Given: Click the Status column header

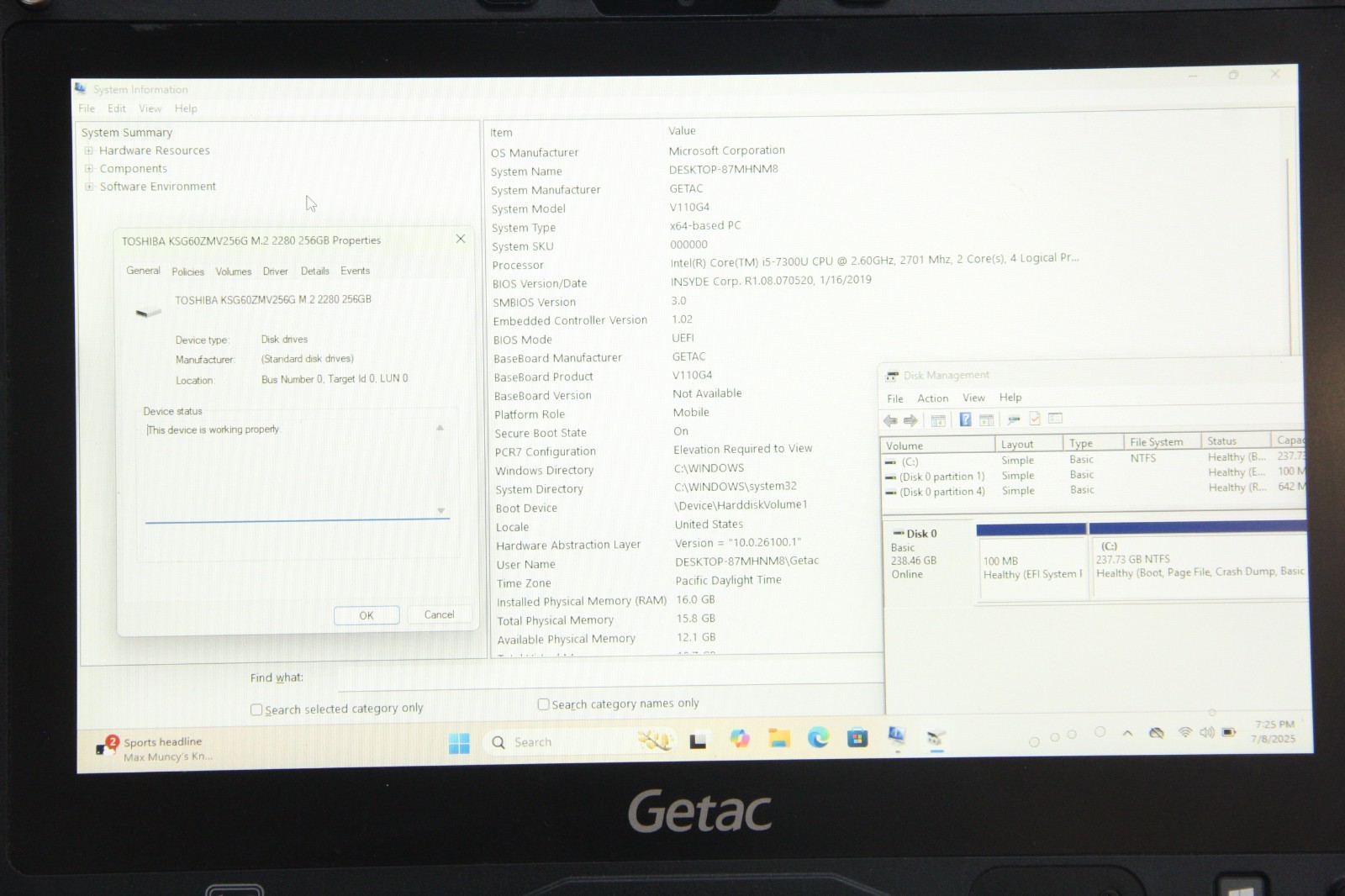Looking at the screenshot, I should click(1236, 441).
